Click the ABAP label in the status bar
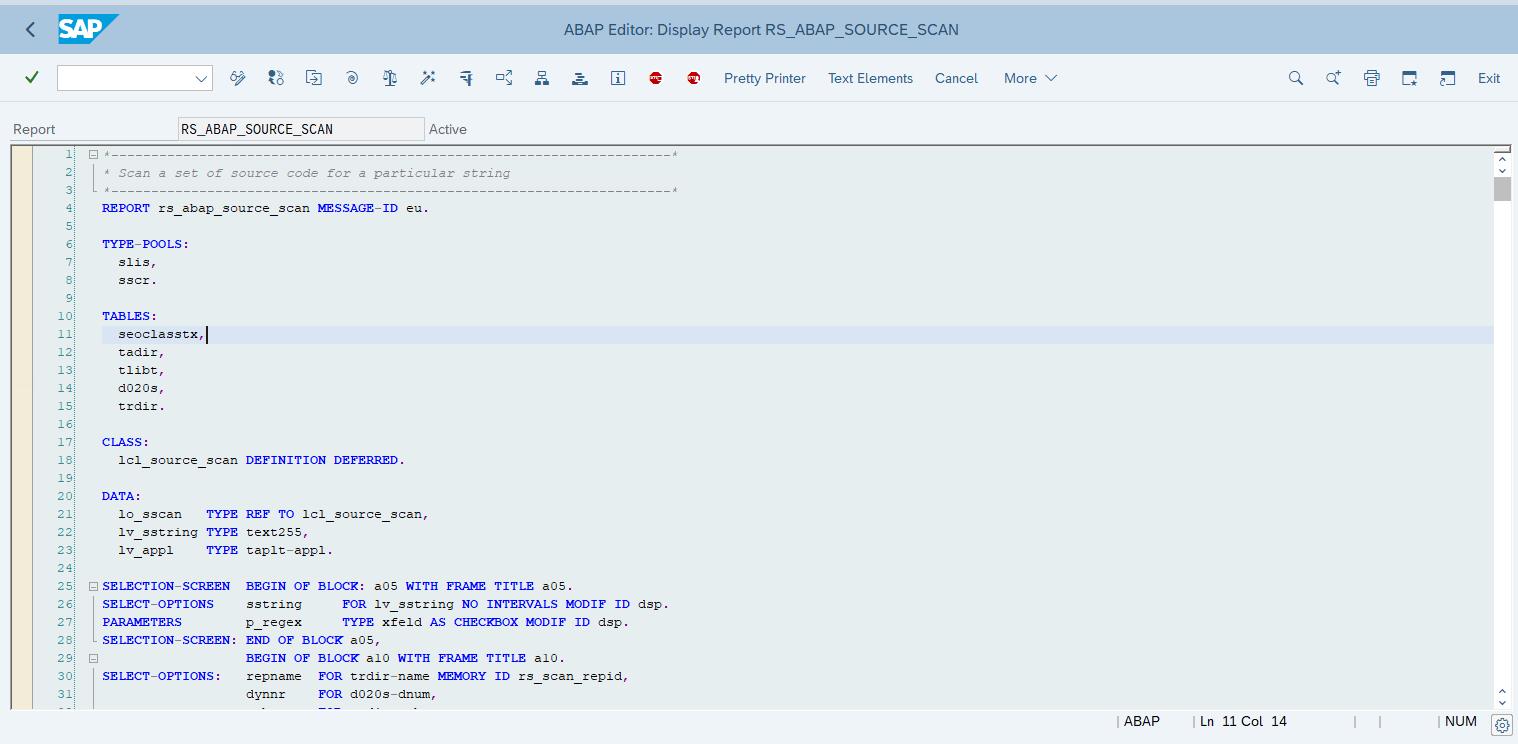The height and width of the screenshot is (744, 1518). click(x=1142, y=721)
